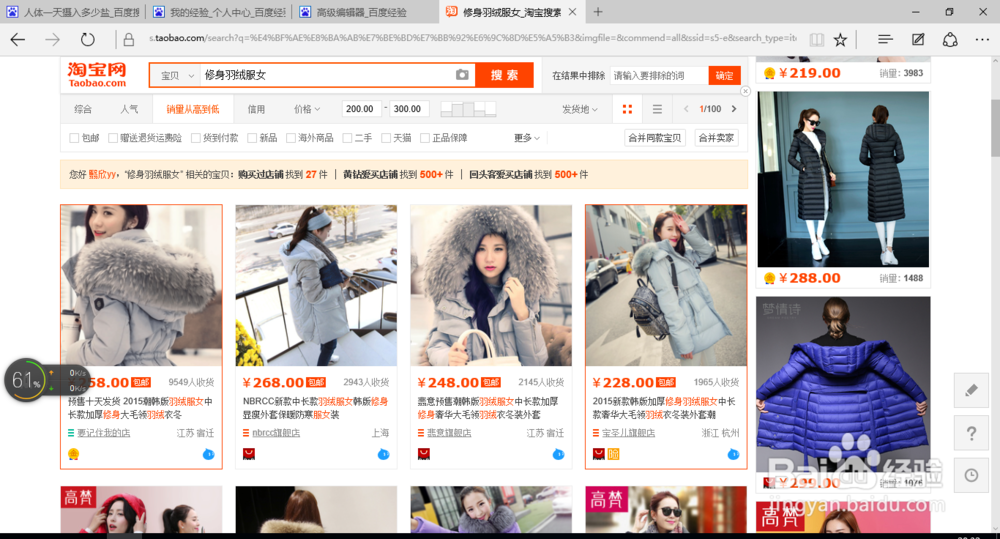Click the help question mark sidebar icon
The height and width of the screenshot is (539, 1000).
click(x=971, y=433)
